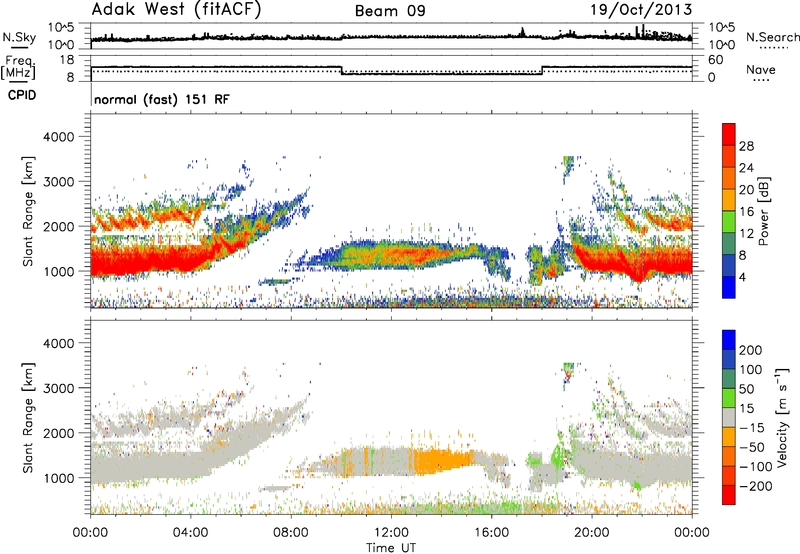Click the 'Power [dB]' colorbar label
Image resolution: width=800 pixels, height=554 pixels.
click(x=763, y=211)
